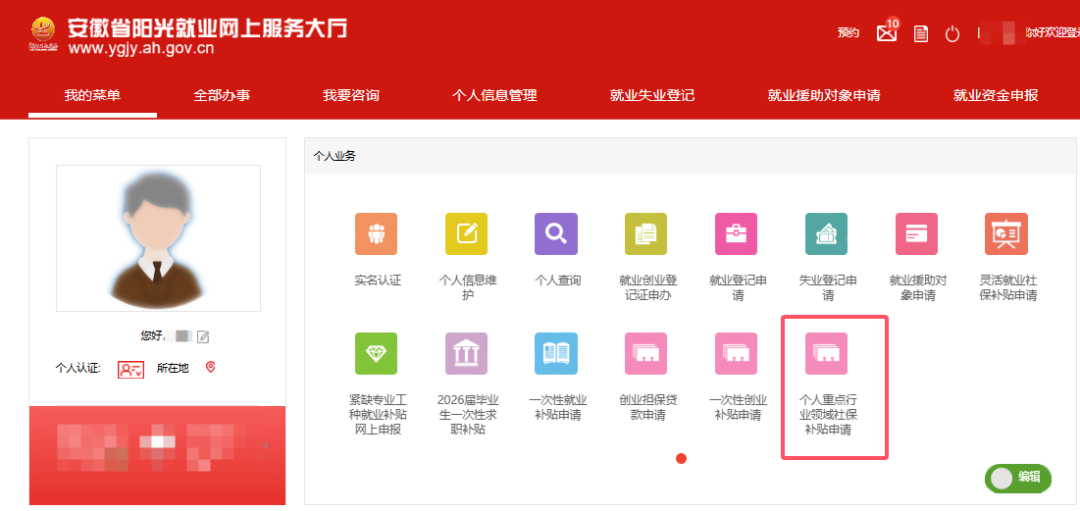Click the 所在地 location pin icon
1080x511 pixels.
click(211, 368)
